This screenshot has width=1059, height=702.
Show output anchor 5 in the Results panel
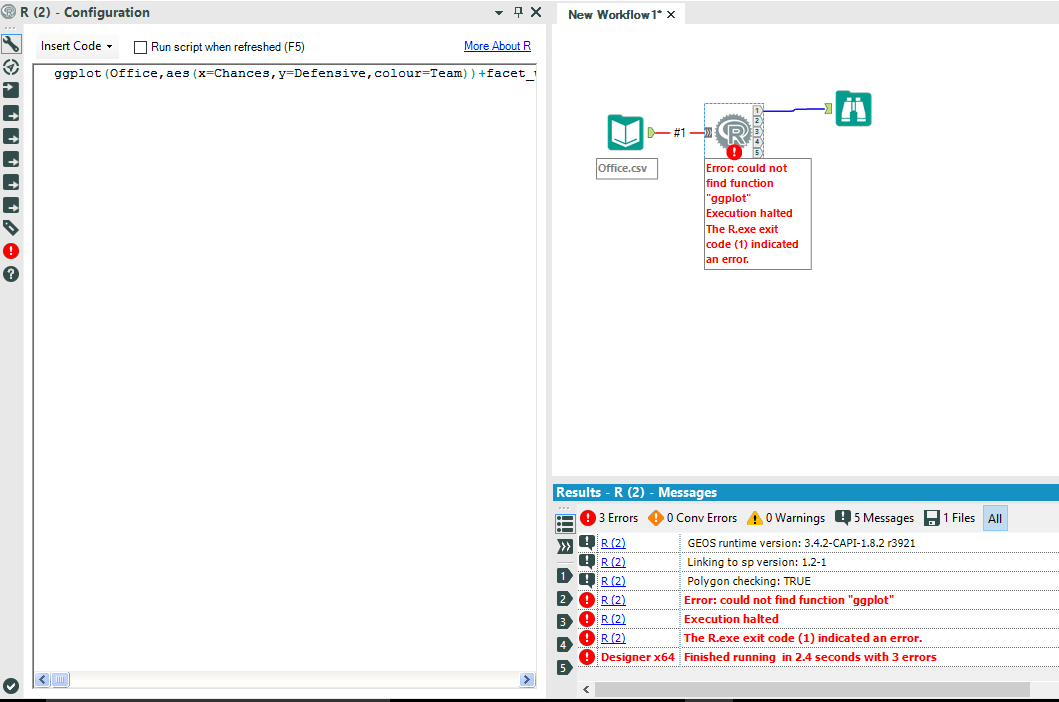[x=565, y=668]
